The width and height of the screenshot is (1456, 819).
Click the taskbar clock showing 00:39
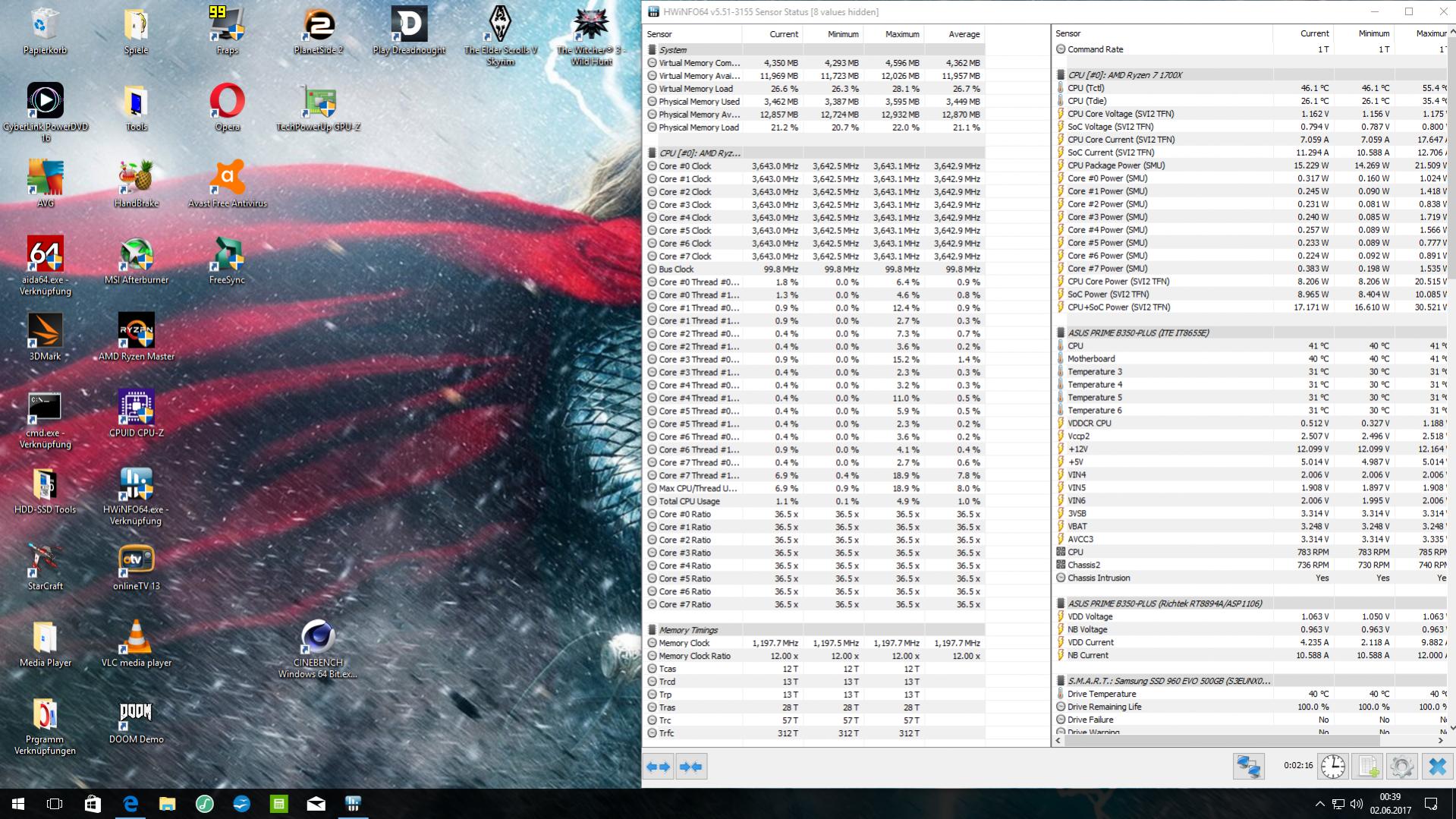click(1390, 804)
